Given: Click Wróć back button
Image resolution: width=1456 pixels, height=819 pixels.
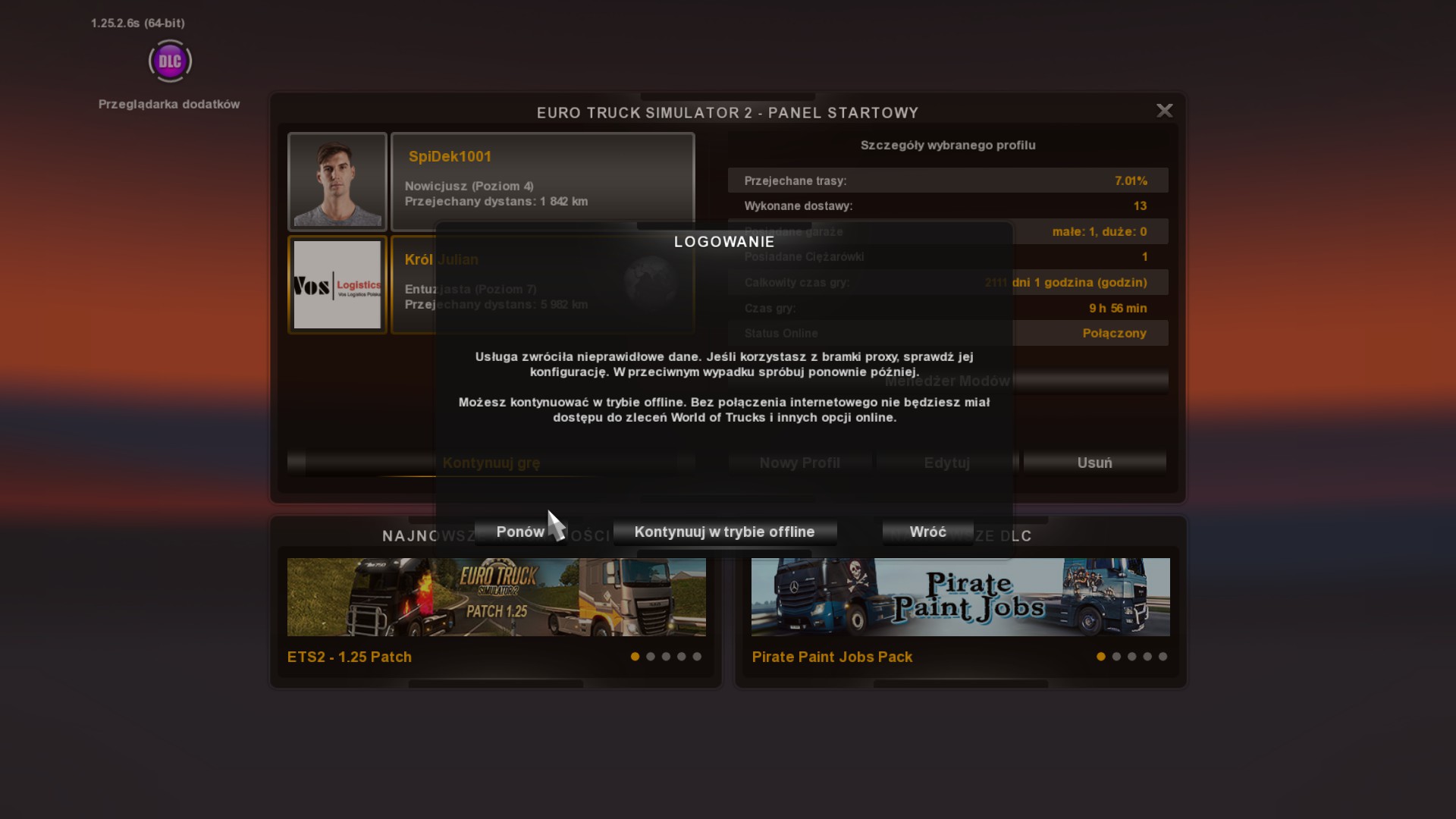Looking at the screenshot, I should 927,532.
